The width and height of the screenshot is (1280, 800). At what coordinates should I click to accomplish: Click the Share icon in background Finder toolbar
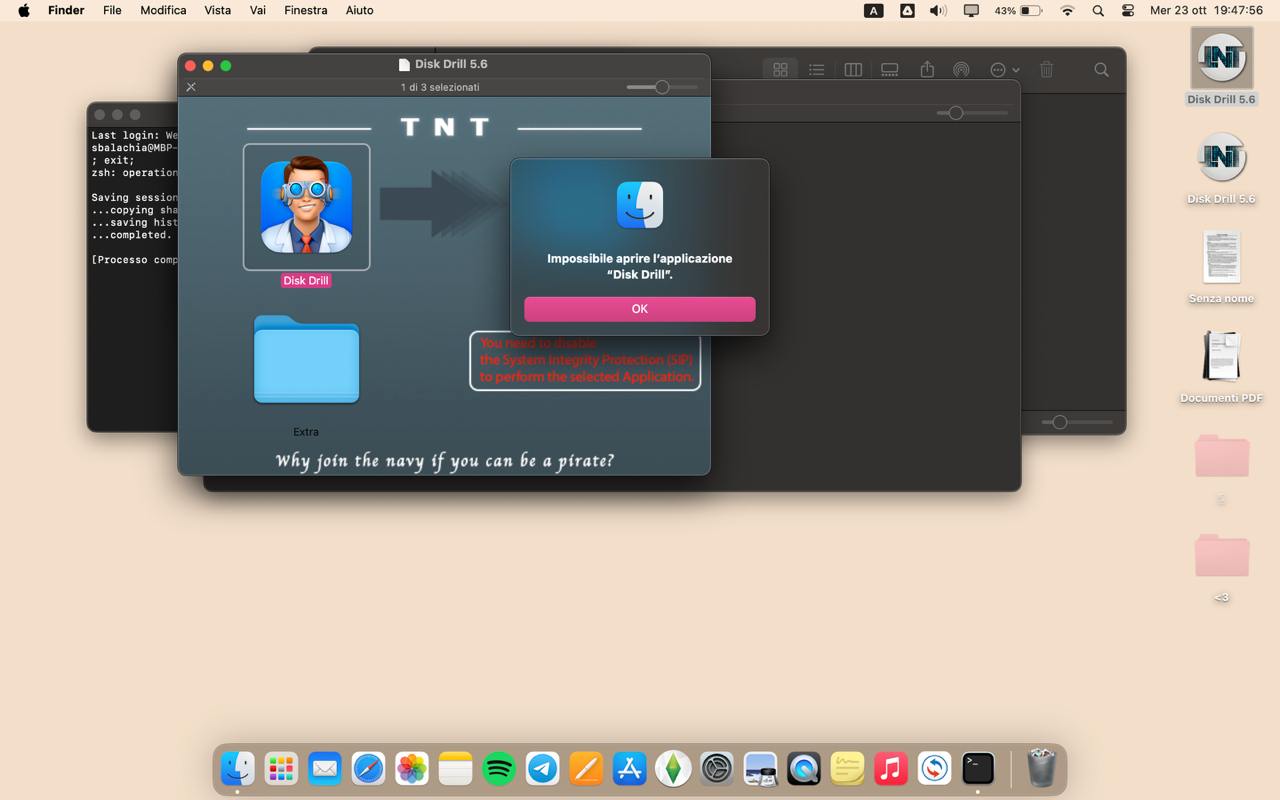pos(927,69)
